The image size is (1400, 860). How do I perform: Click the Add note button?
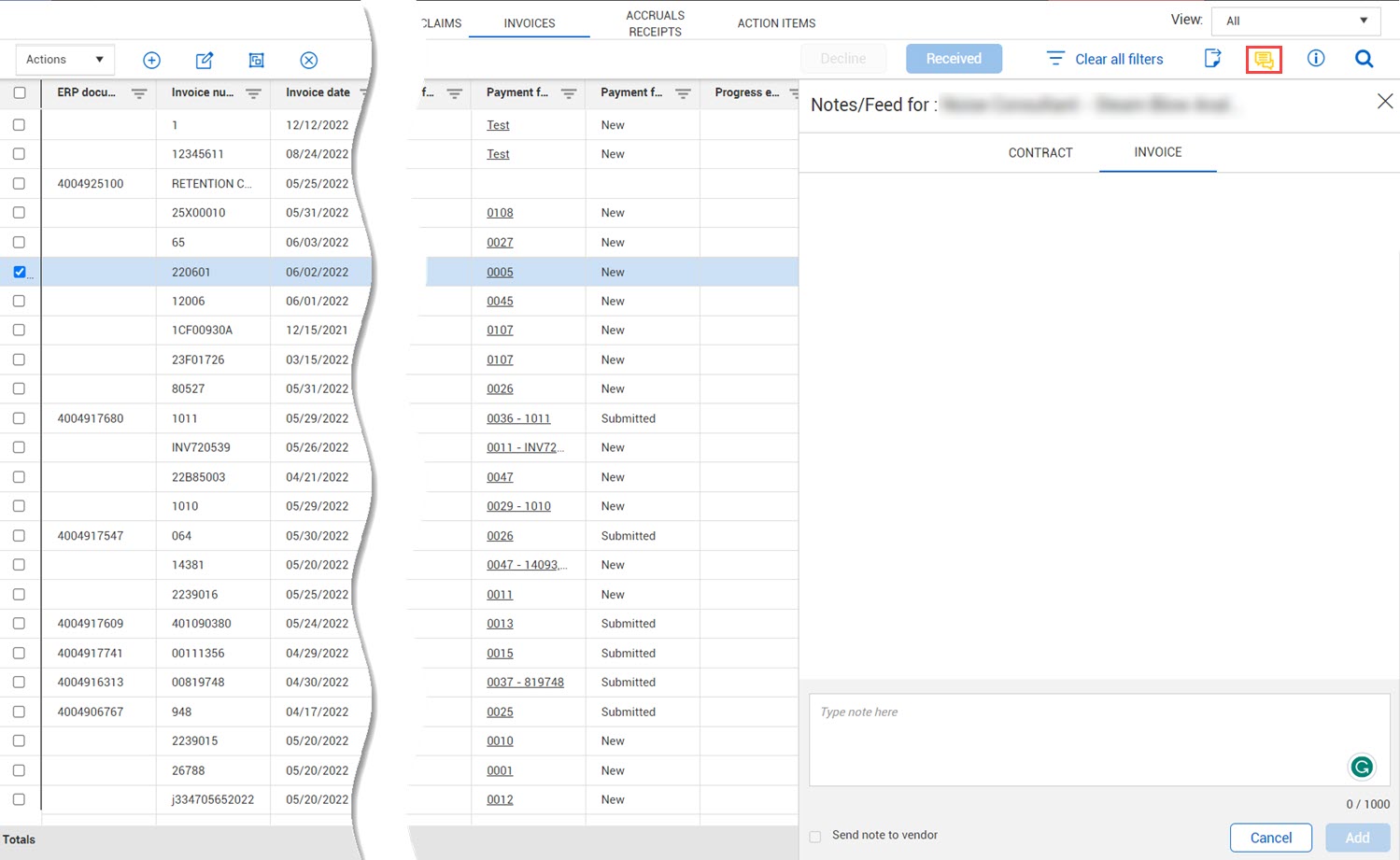(x=1357, y=838)
